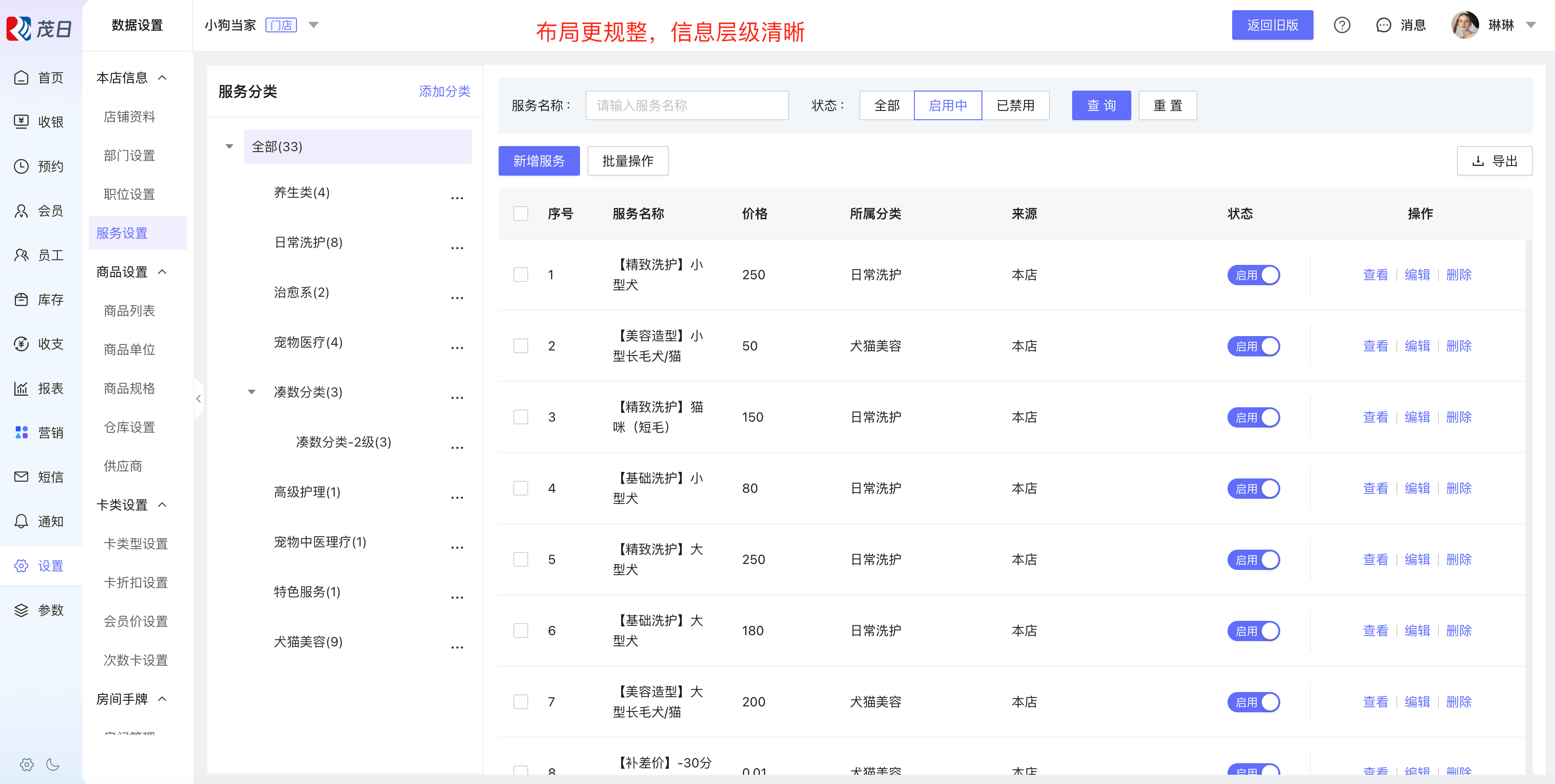Open the store switcher dropdown arrow
This screenshot has width=1555, height=784.
point(313,25)
